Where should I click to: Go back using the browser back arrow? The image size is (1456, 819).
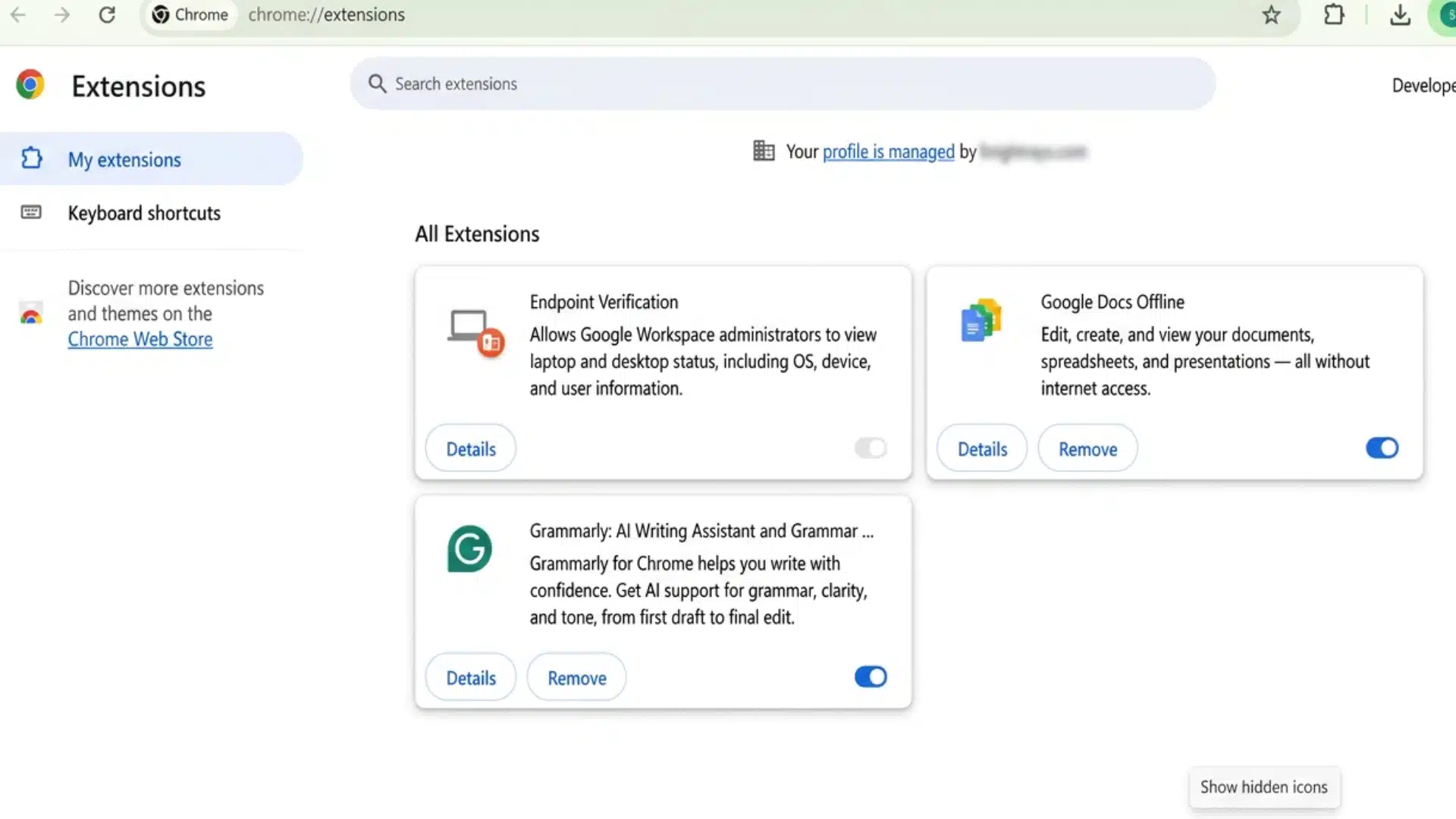(x=18, y=14)
